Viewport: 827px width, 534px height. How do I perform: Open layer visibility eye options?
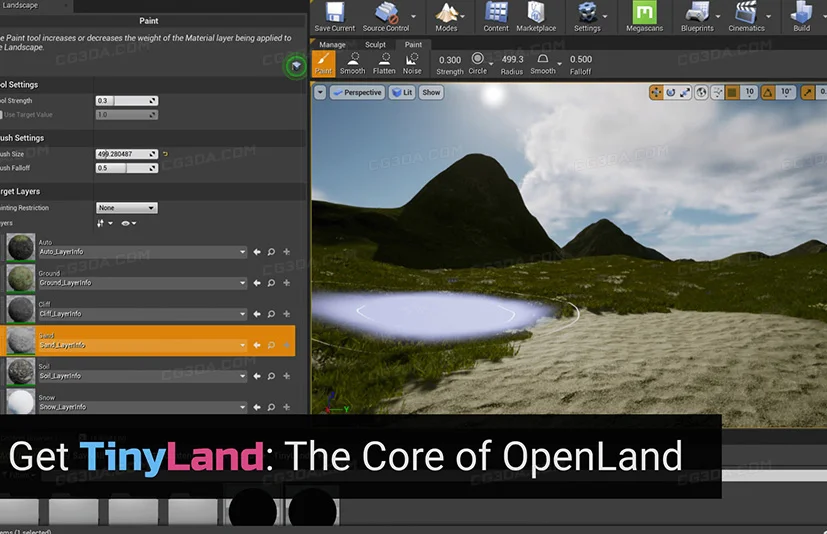[x=128, y=224]
